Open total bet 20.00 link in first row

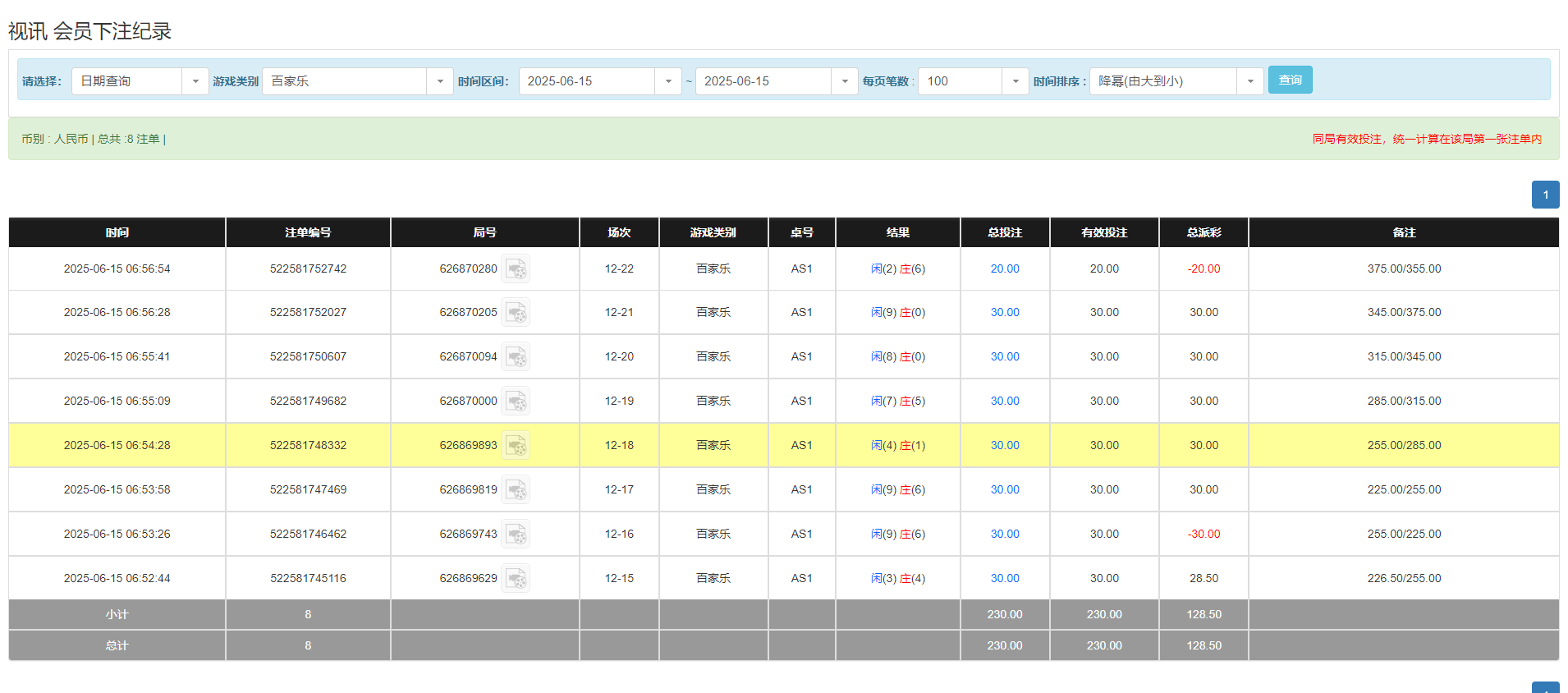(x=1004, y=269)
